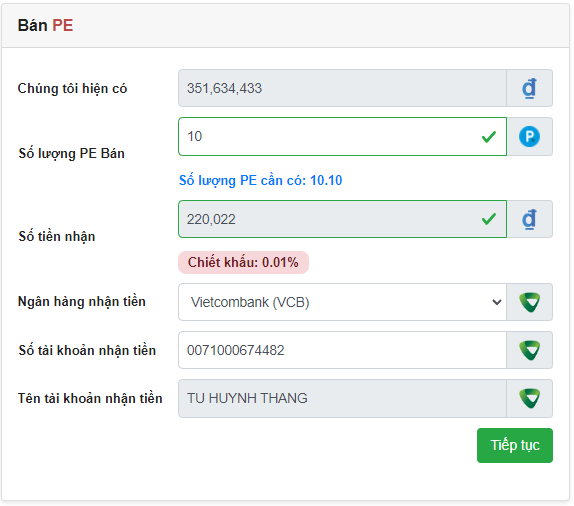Click the account number field 0071000674482
574x506 pixels.
pos(342,350)
